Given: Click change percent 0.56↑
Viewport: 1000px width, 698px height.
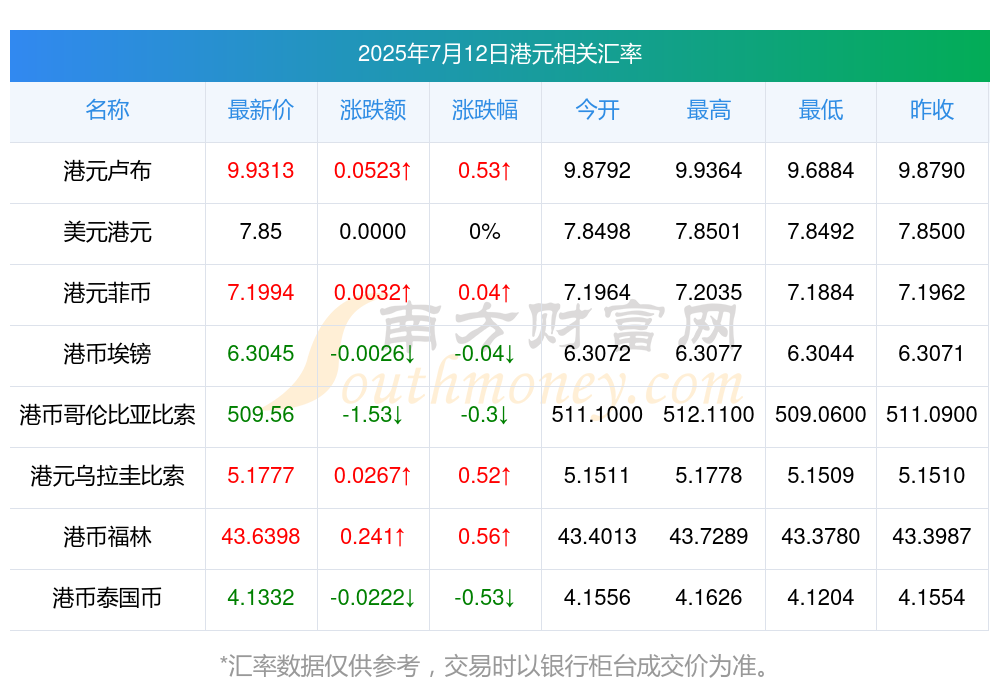Looking at the screenshot, I should pos(485,537).
